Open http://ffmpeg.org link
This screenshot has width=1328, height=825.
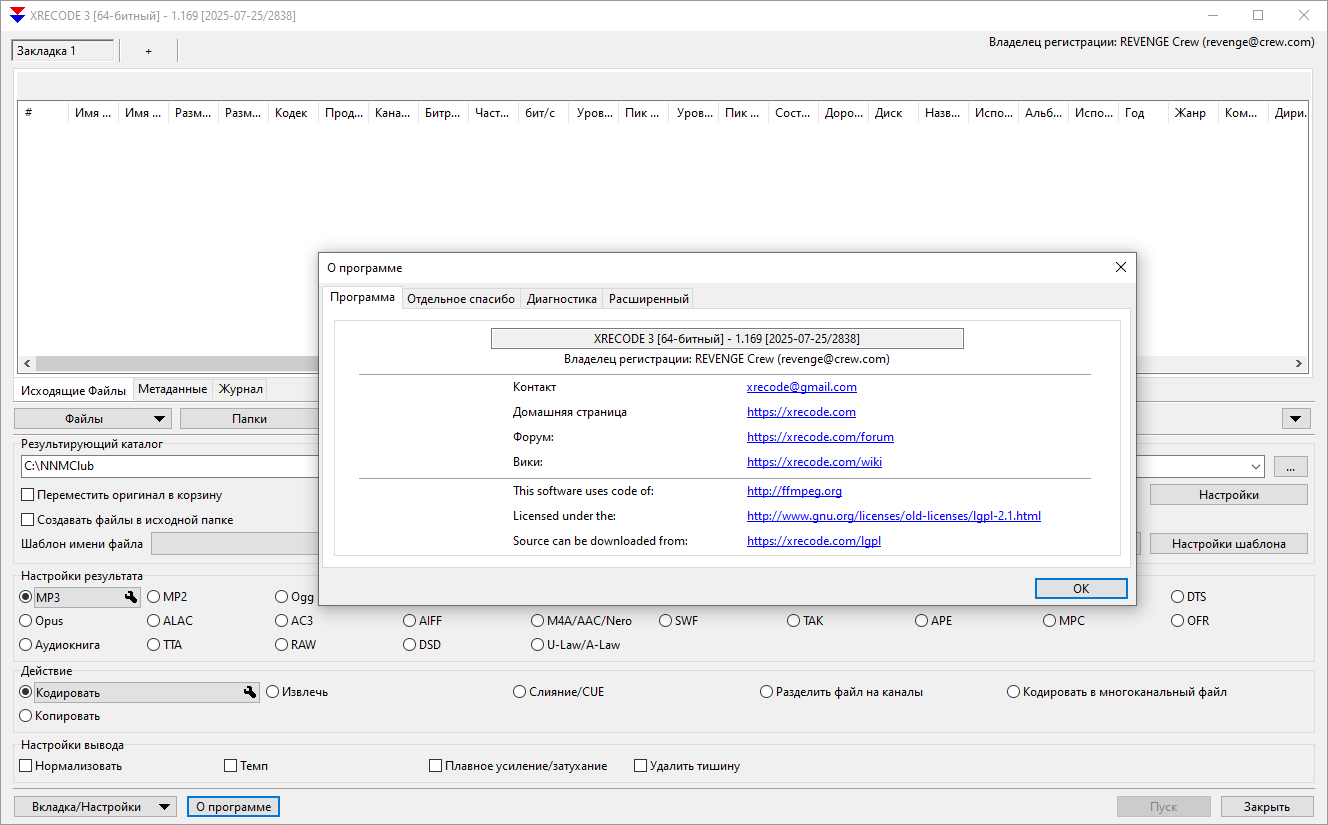point(794,491)
